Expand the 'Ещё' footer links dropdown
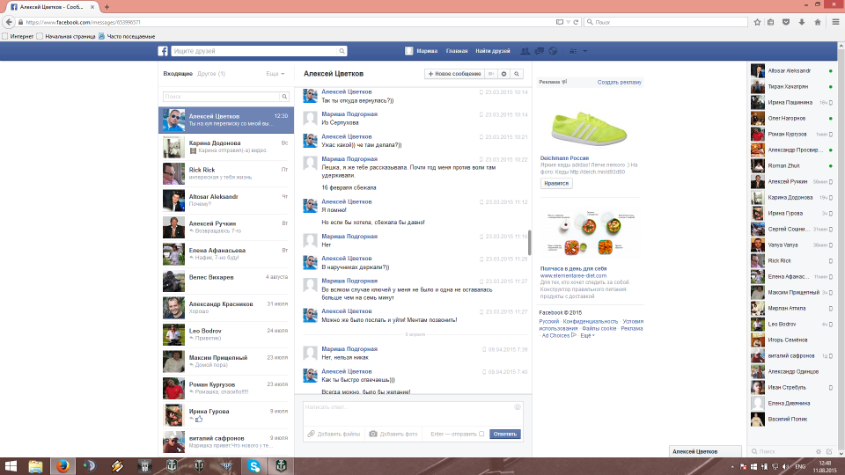 (587, 335)
